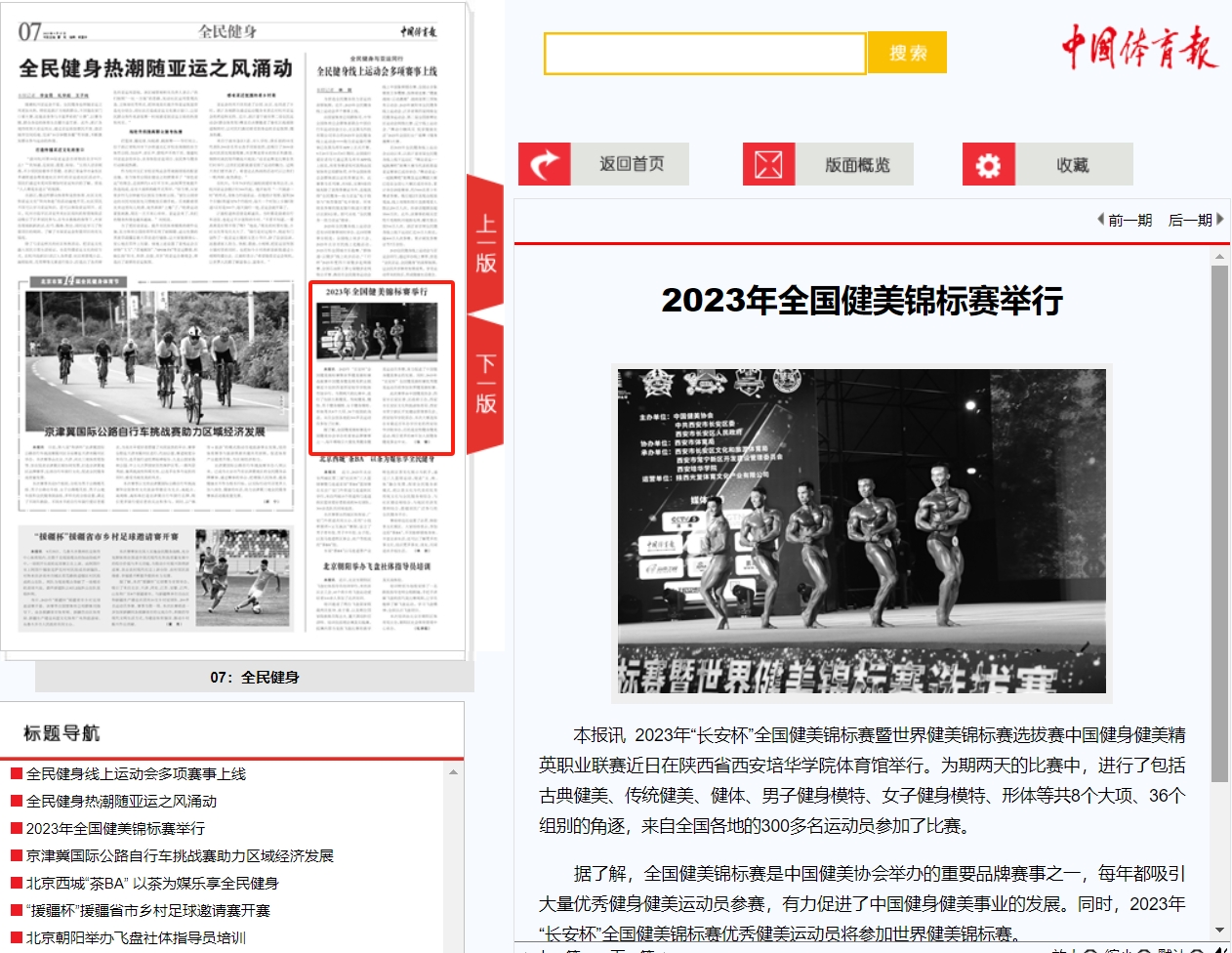1232x953 pixels.
Task: Click the 中国体育报 logo
Action: tap(1139, 47)
